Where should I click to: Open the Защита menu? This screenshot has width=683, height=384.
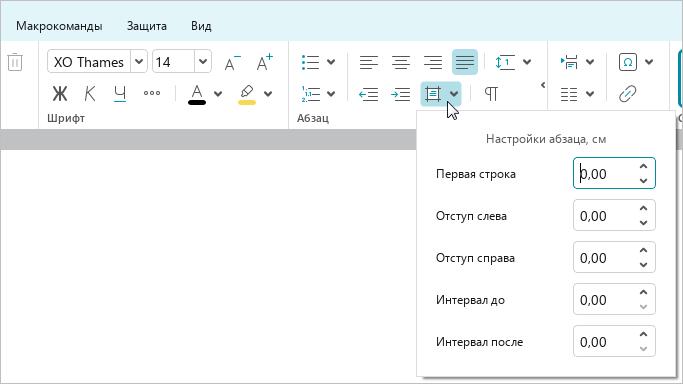click(147, 26)
